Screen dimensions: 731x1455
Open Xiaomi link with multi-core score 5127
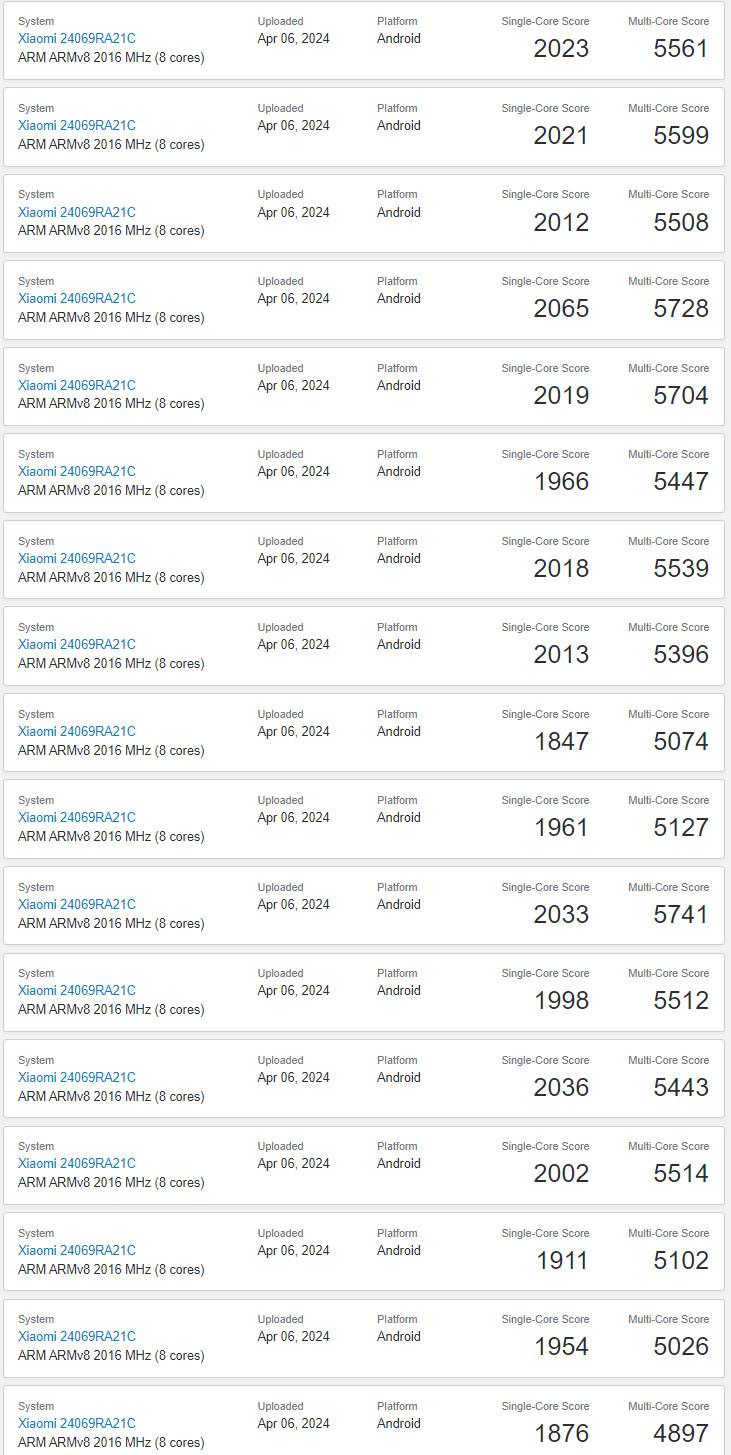(77, 817)
